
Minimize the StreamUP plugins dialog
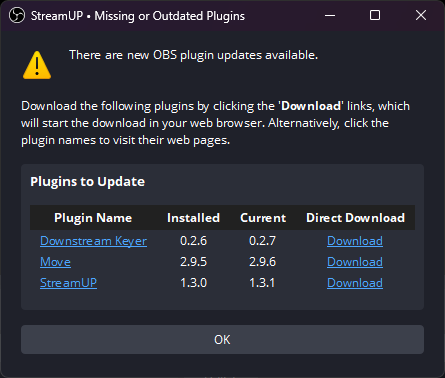pyautogui.click(x=330, y=15)
